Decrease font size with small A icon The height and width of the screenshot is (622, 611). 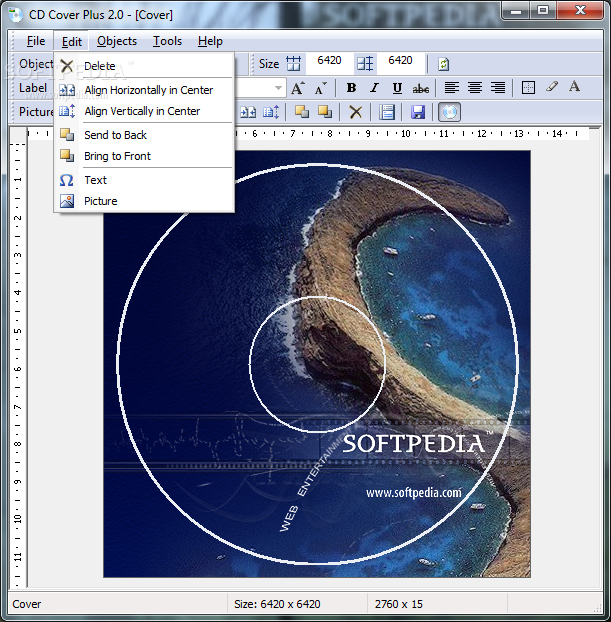[x=321, y=88]
